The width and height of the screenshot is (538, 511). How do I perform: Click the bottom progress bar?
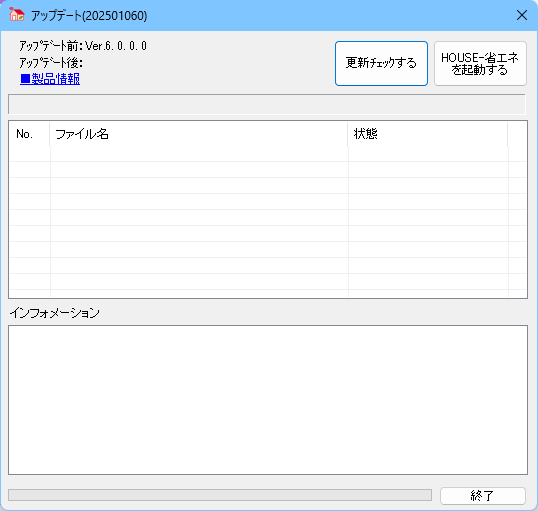point(220,495)
